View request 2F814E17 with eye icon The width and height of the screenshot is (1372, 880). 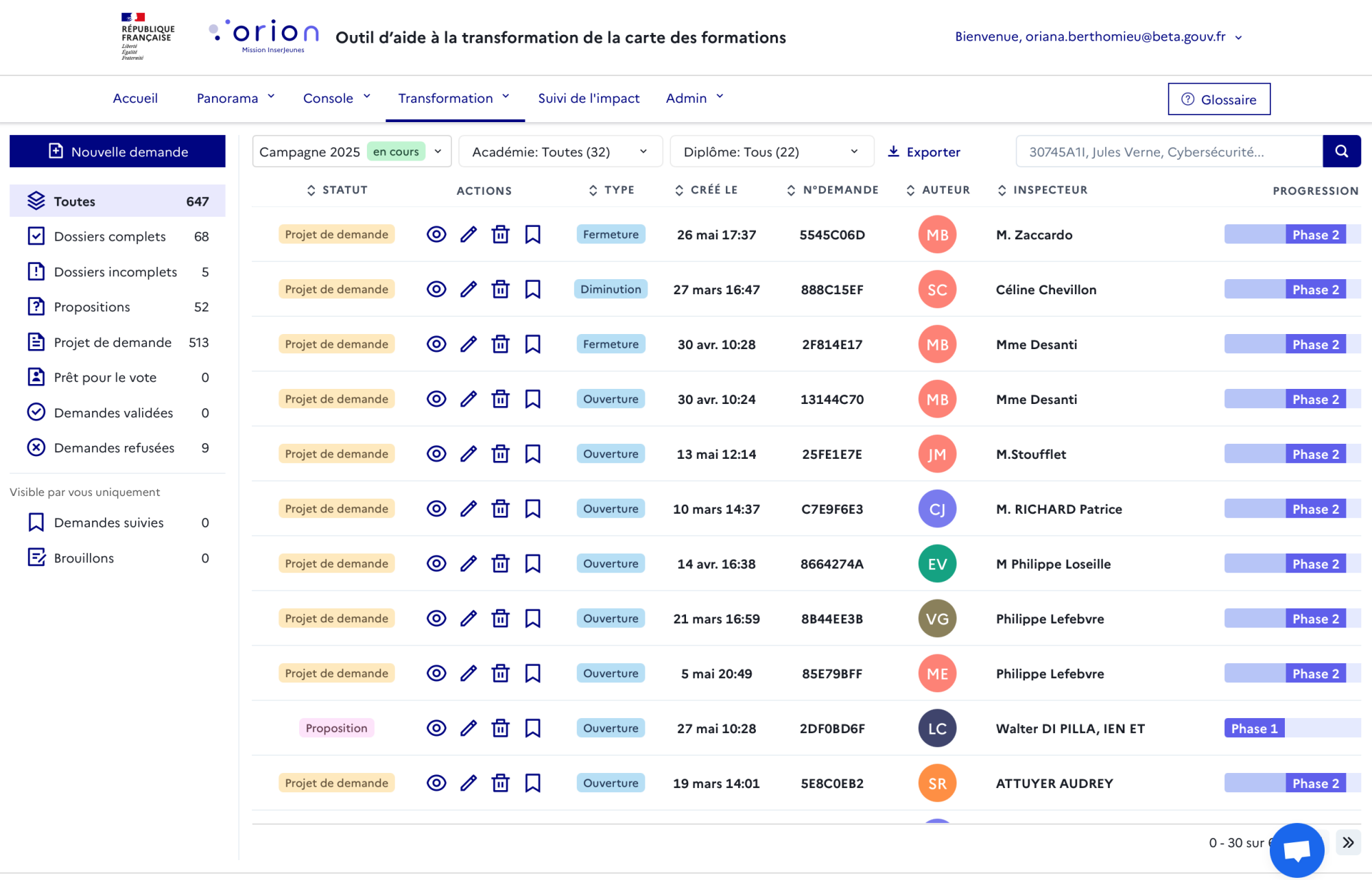(x=436, y=344)
